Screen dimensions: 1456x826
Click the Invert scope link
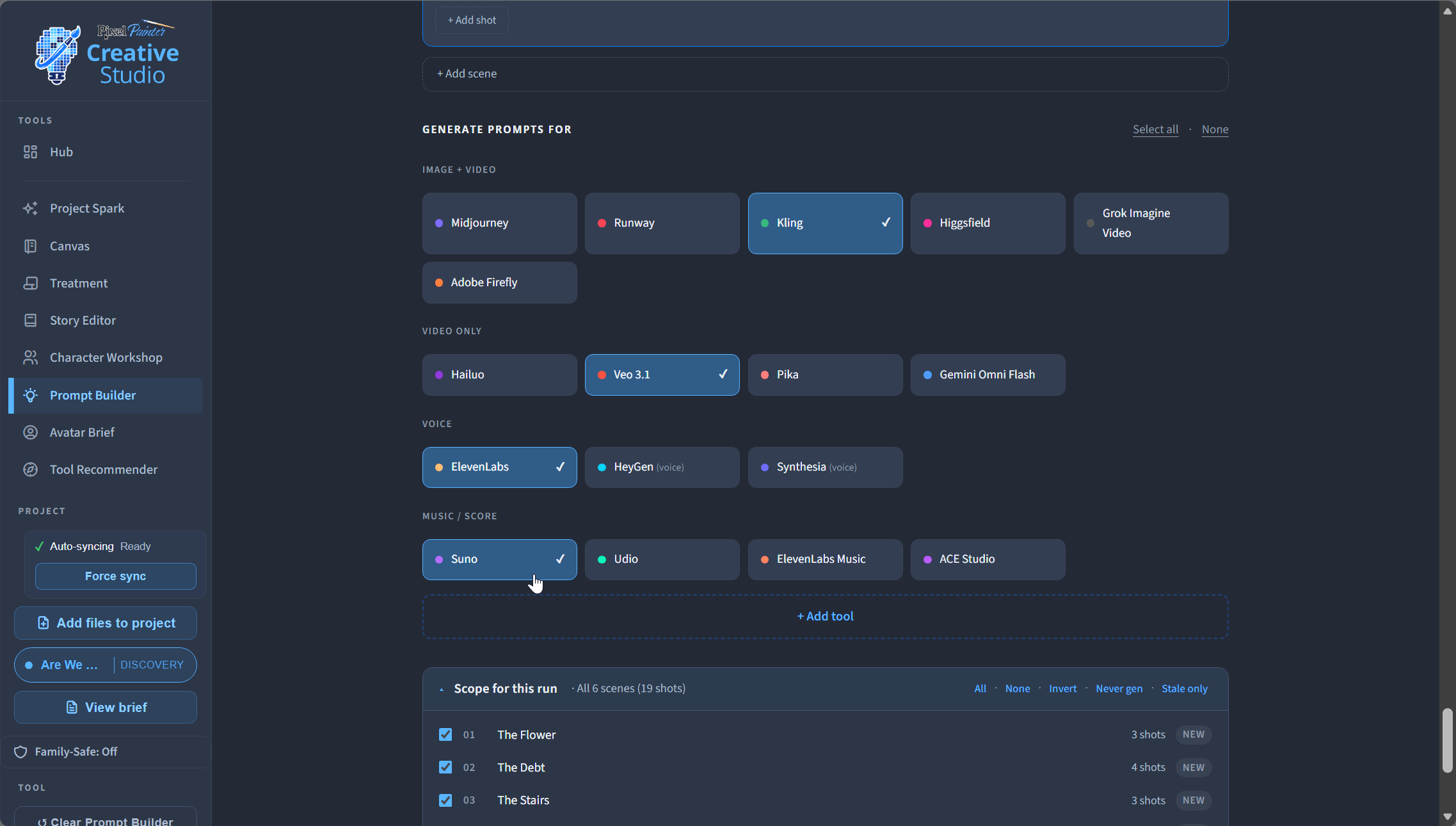click(x=1062, y=689)
